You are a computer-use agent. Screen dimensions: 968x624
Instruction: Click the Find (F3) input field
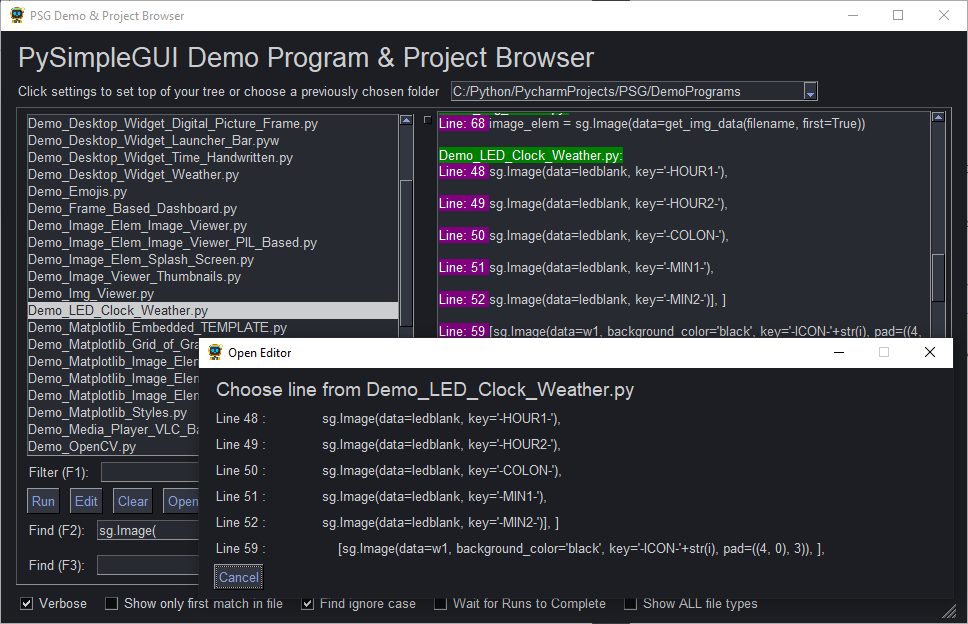click(x=148, y=565)
